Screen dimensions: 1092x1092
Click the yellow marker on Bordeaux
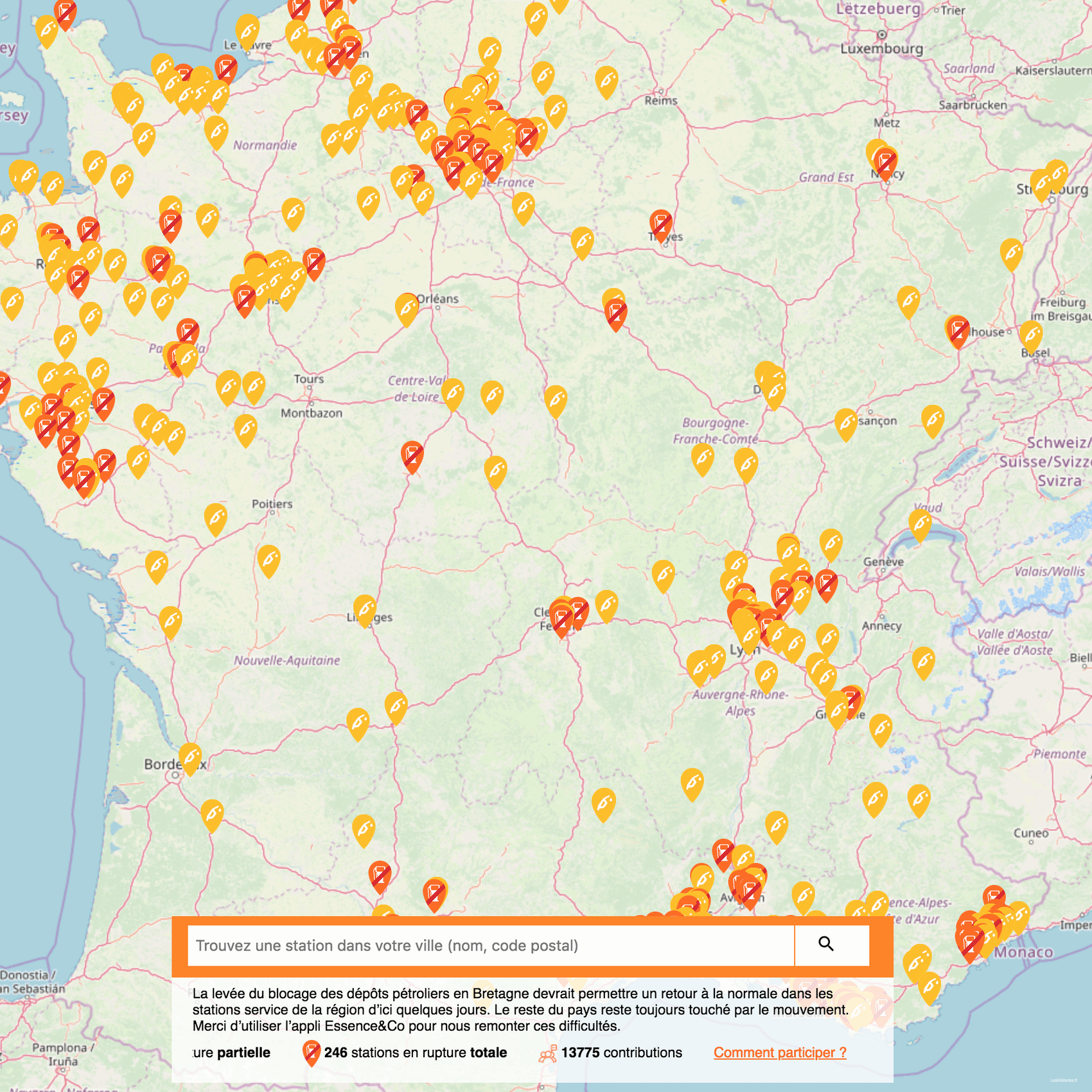click(190, 758)
